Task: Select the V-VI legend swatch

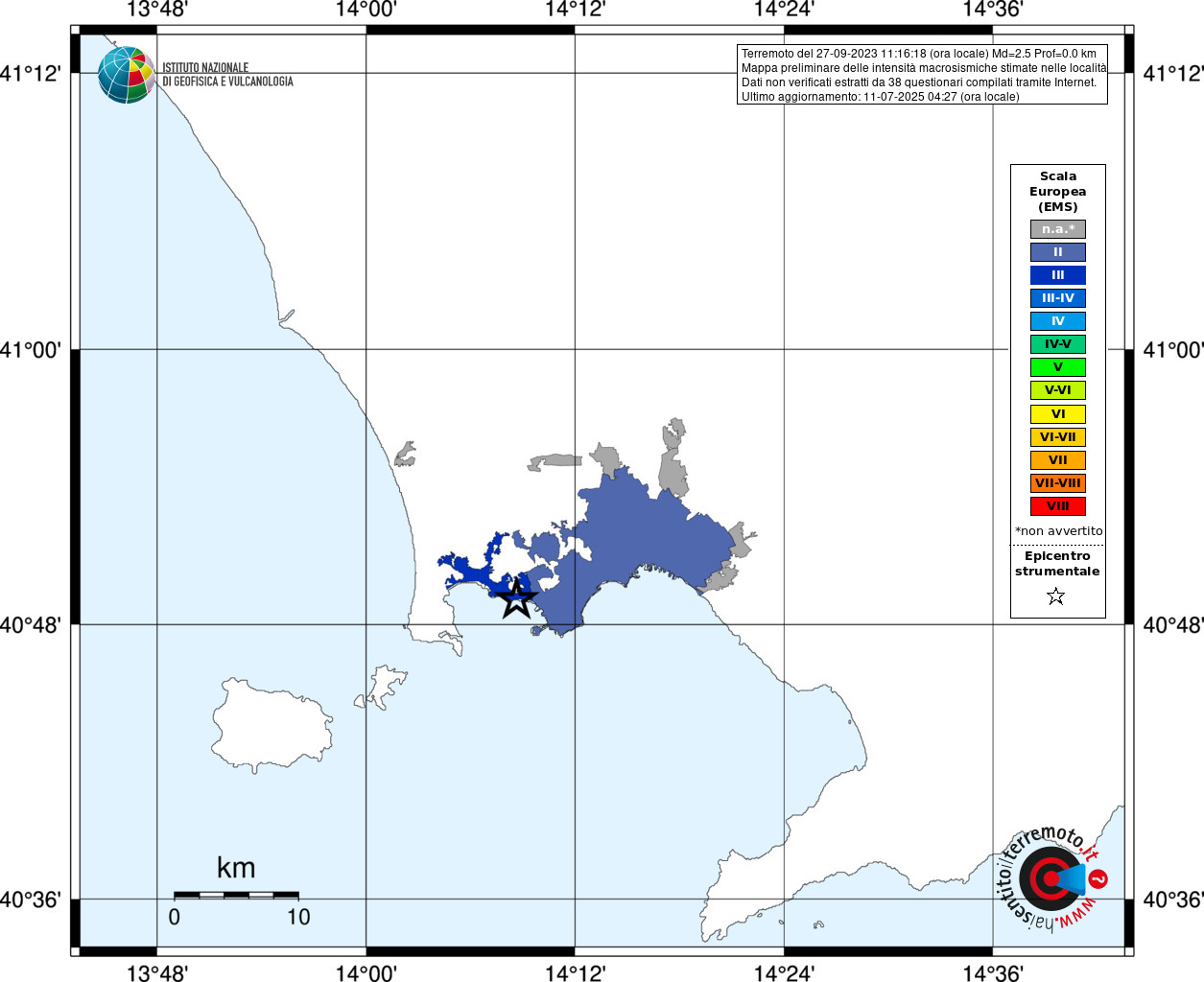Action: [1058, 390]
